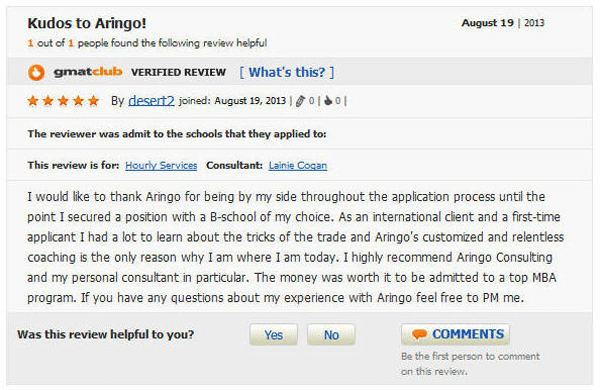
Task: Click the gmatclub wordmark text logo
Action: coord(88,72)
